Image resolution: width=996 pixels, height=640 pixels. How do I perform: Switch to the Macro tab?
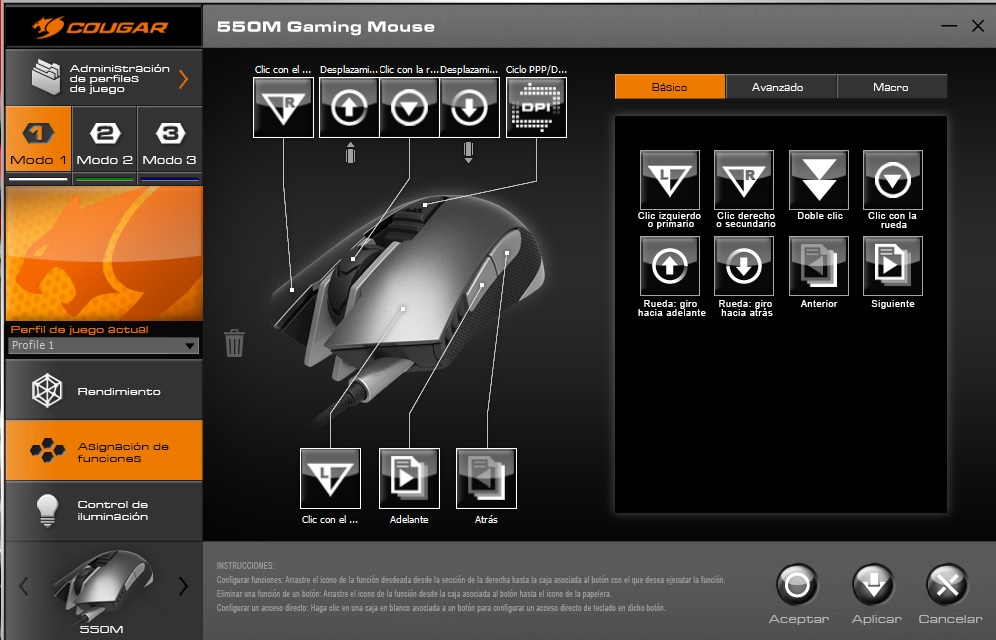pos(890,87)
